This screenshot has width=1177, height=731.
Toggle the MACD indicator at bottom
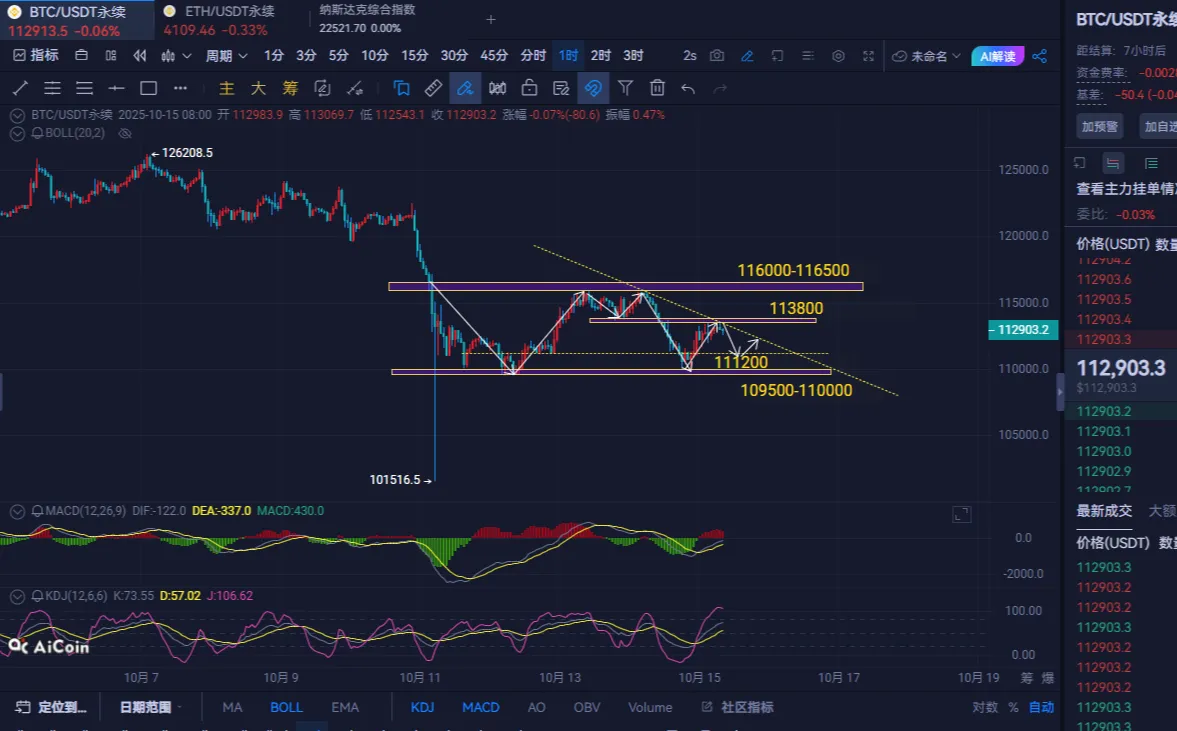(480, 707)
